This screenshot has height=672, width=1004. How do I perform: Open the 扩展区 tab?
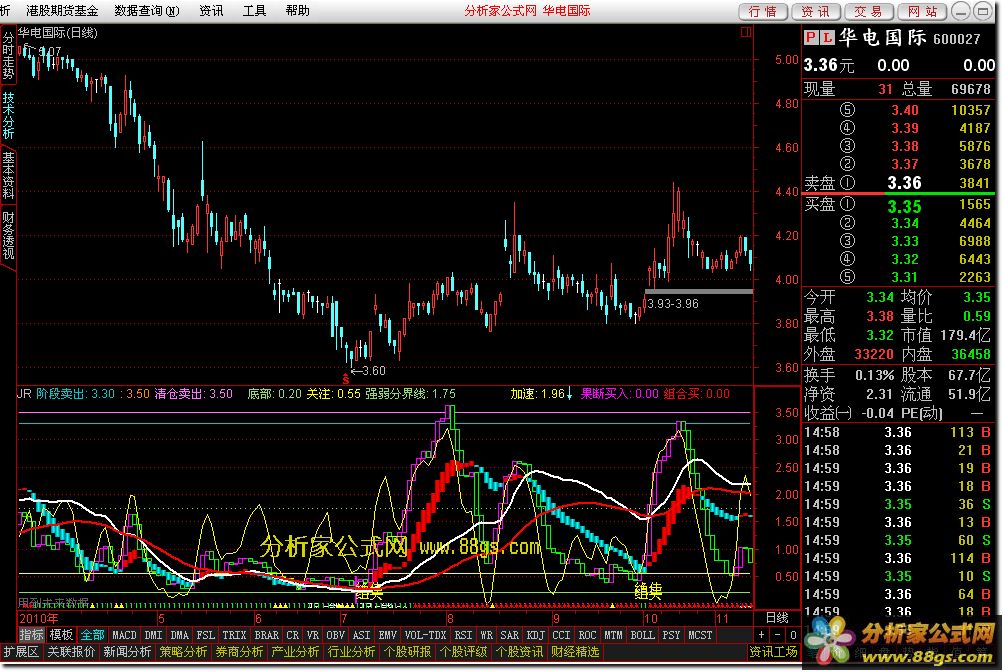click(21, 652)
